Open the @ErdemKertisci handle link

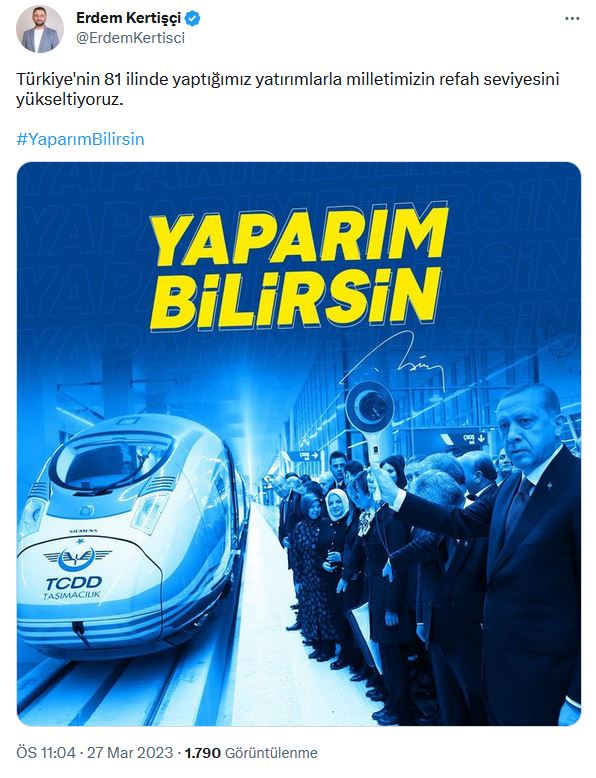tap(131, 38)
